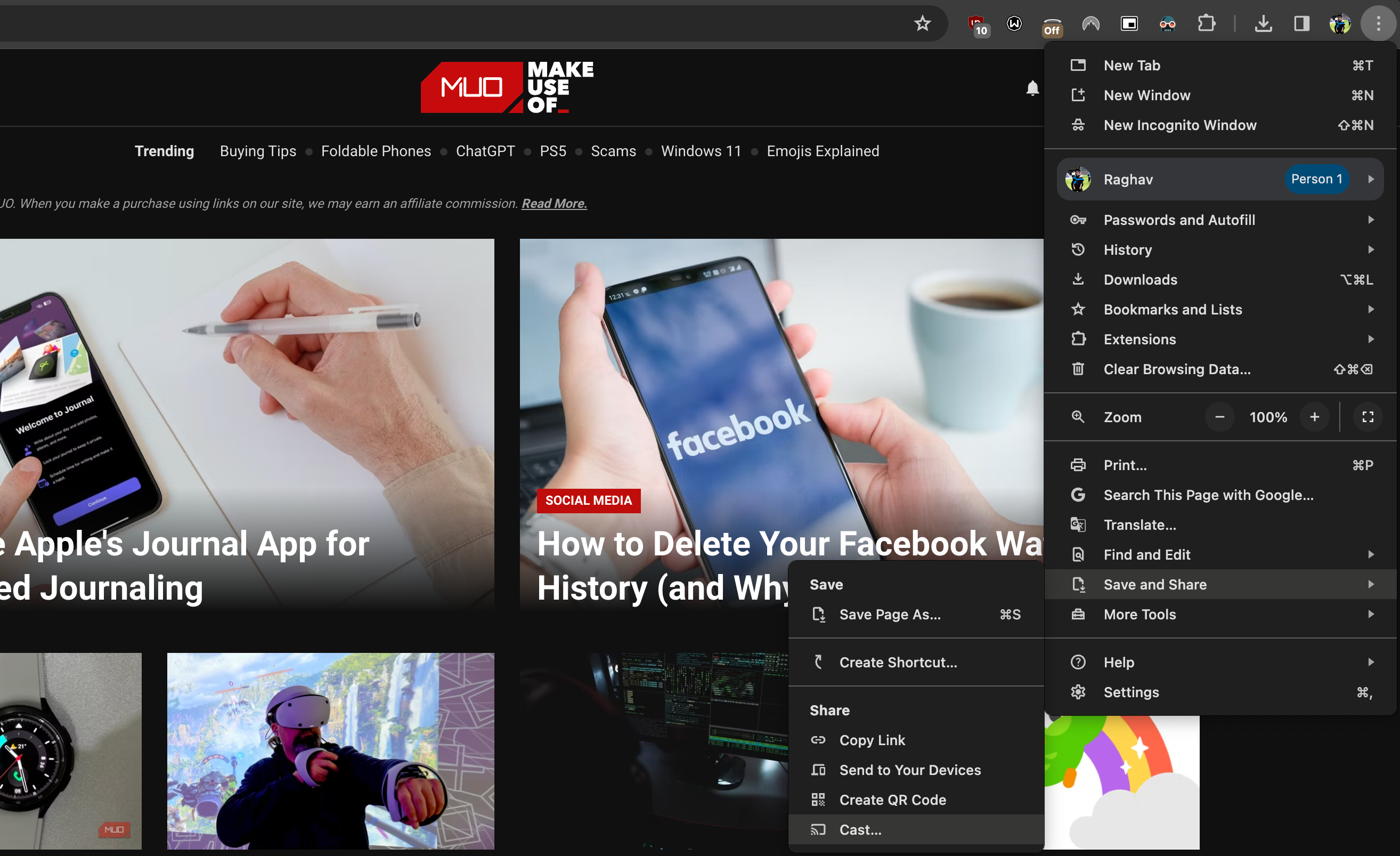1400x856 pixels.
Task: Click the Raghav profile avatar
Action: [x=1078, y=179]
